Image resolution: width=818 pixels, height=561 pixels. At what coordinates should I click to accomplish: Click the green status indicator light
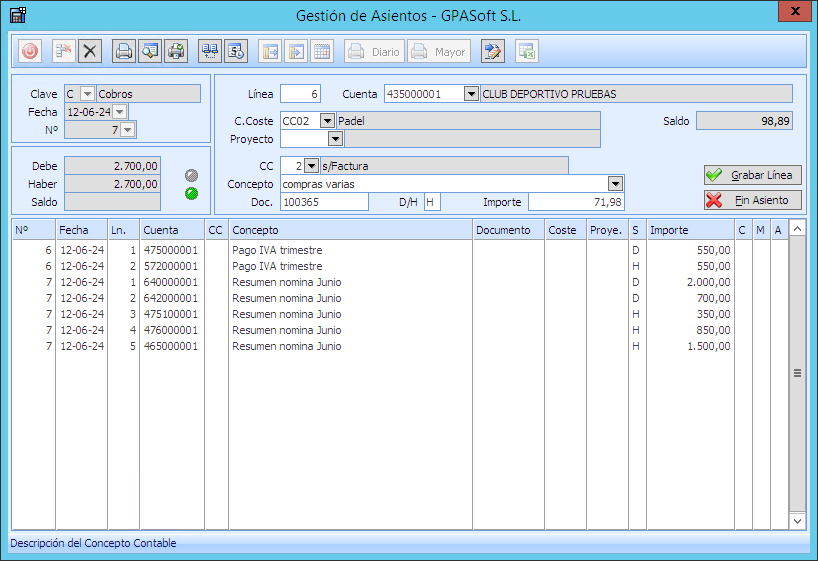point(192,193)
